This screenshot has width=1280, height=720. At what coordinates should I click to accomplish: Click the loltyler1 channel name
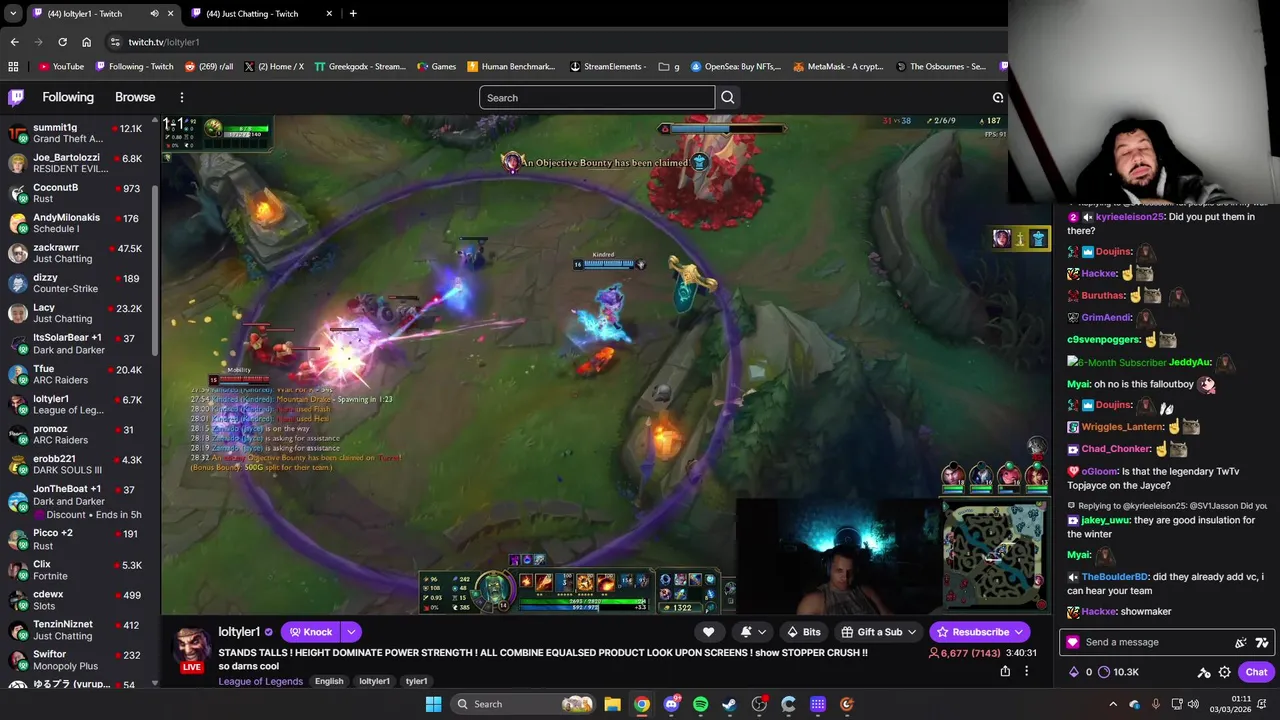239,632
